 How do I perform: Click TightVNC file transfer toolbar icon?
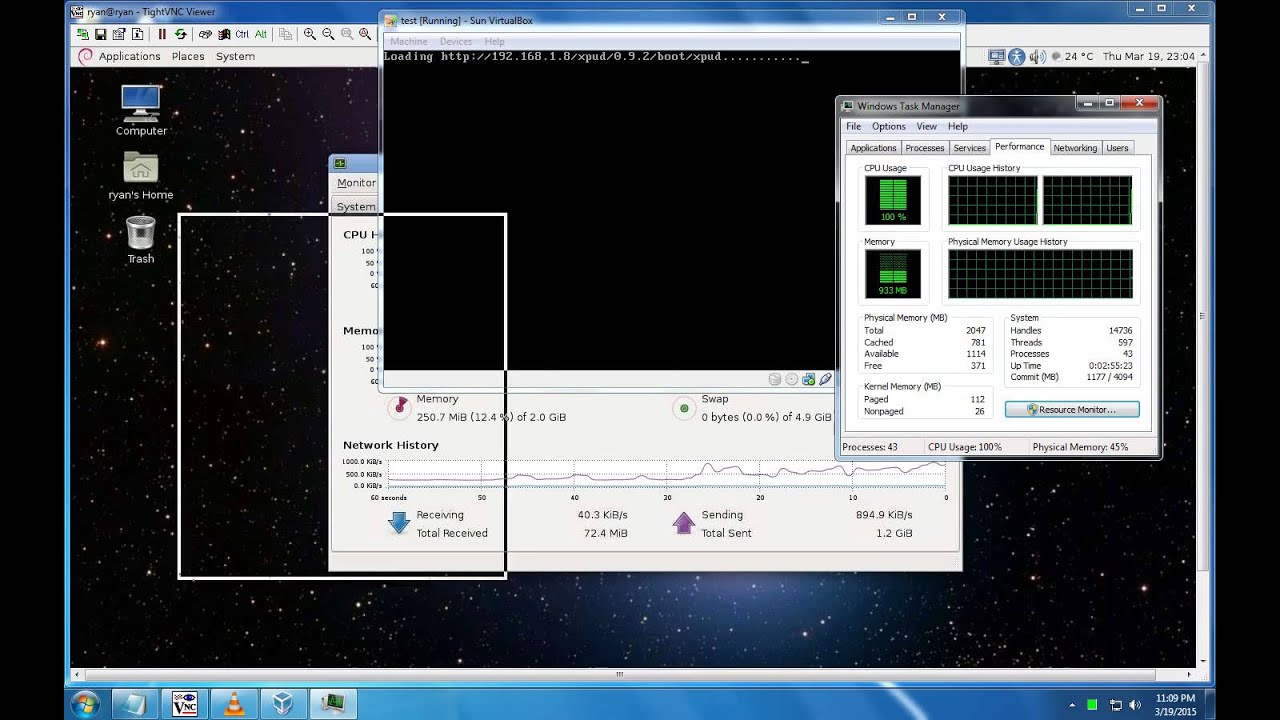[285, 34]
